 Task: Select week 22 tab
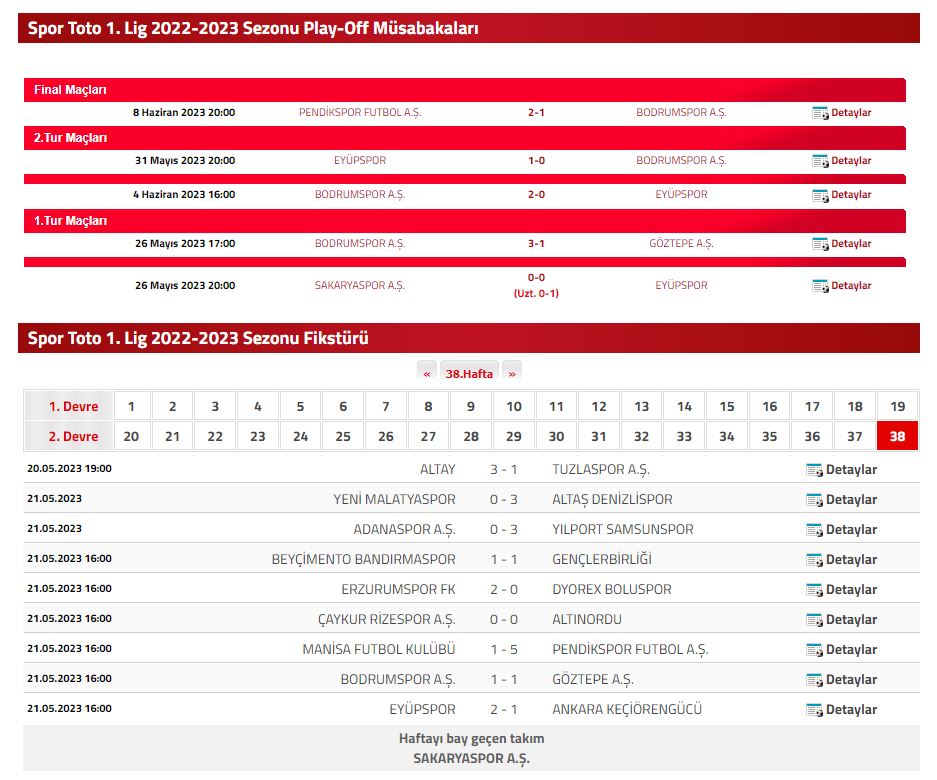215,436
